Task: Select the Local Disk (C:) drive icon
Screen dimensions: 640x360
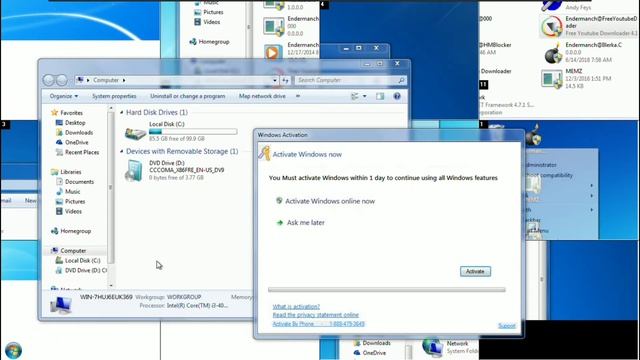Action: coord(135,133)
